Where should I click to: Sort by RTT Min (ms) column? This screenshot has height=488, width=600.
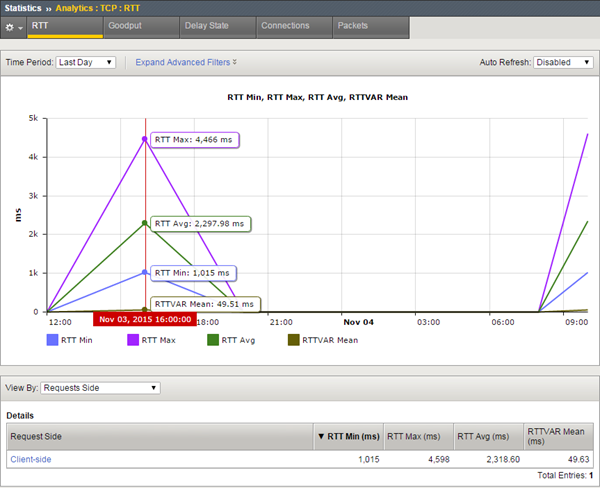[x=346, y=435]
